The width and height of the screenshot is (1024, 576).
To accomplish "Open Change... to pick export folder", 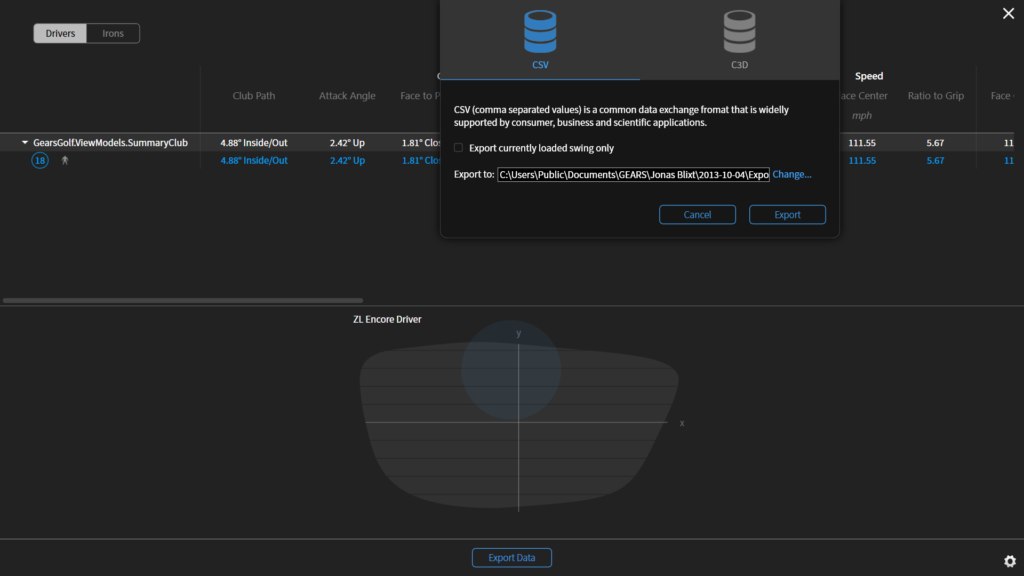I will coord(791,174).
